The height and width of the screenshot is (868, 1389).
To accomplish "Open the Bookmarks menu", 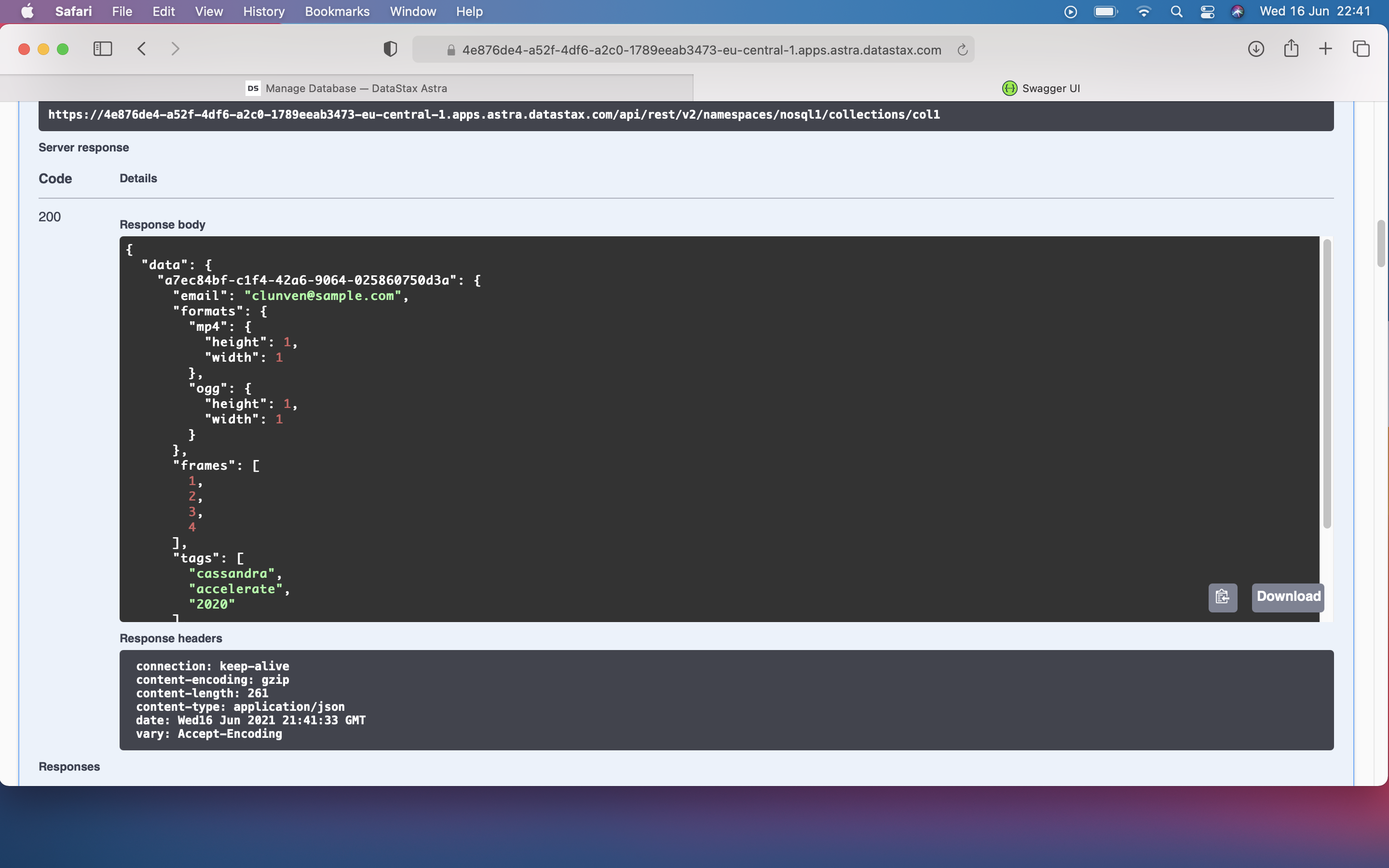I will point(337,12).
